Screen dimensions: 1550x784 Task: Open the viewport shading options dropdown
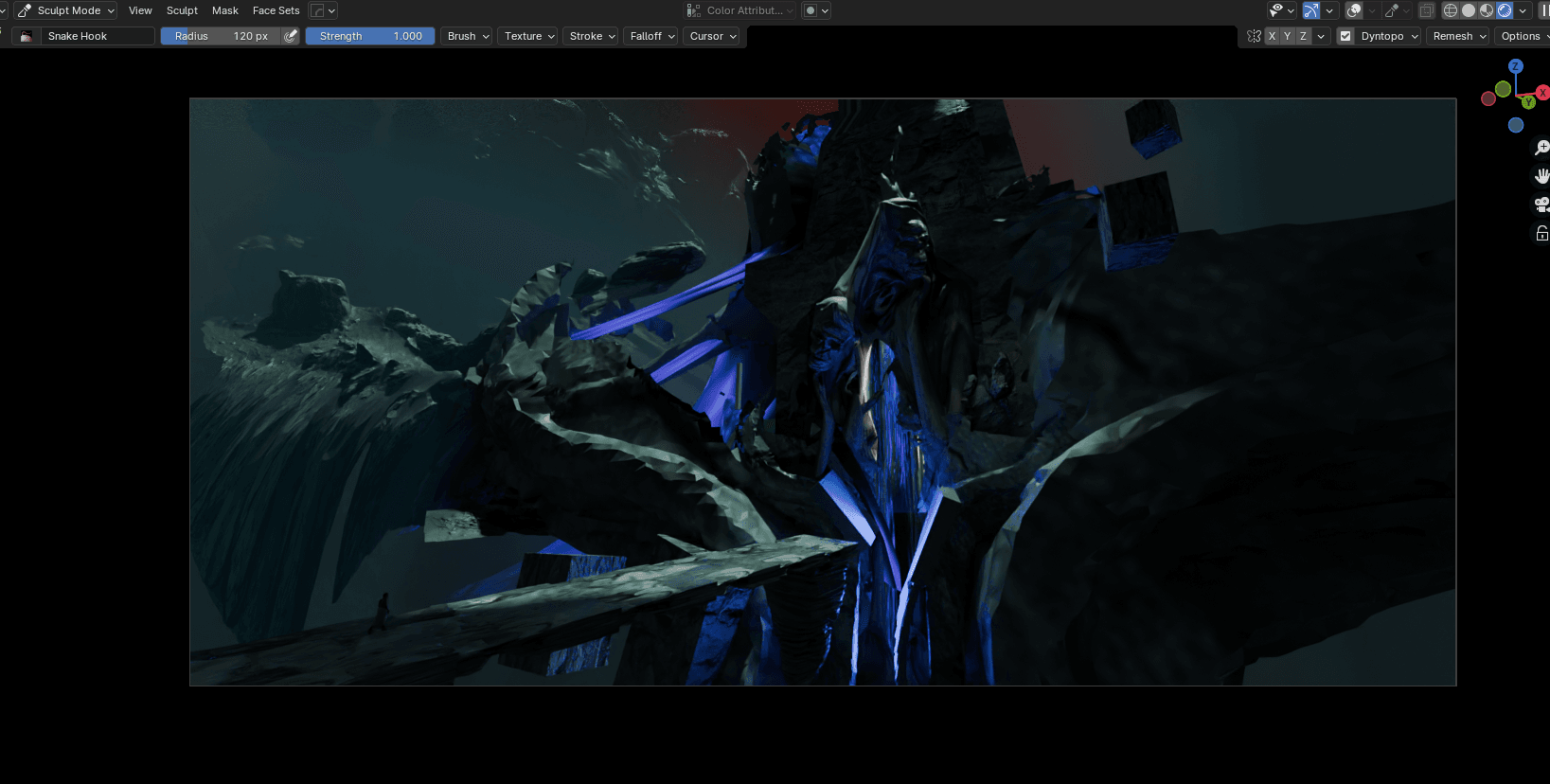tap(1523, 10)
